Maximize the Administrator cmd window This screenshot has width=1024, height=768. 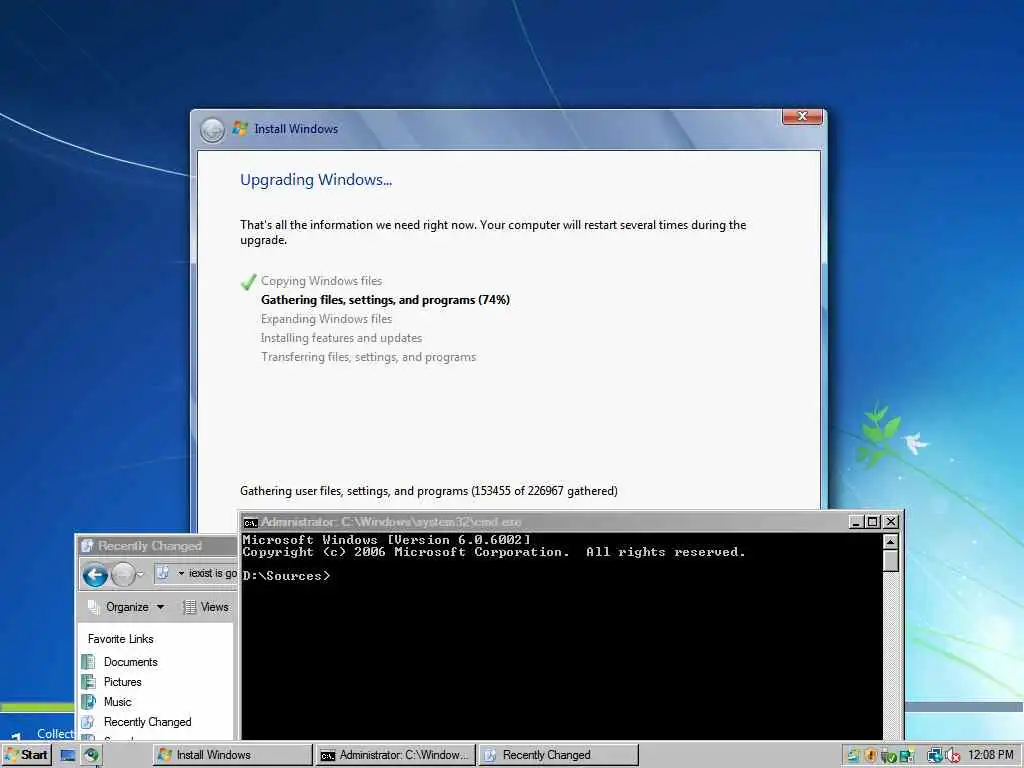tap(872, 522)
